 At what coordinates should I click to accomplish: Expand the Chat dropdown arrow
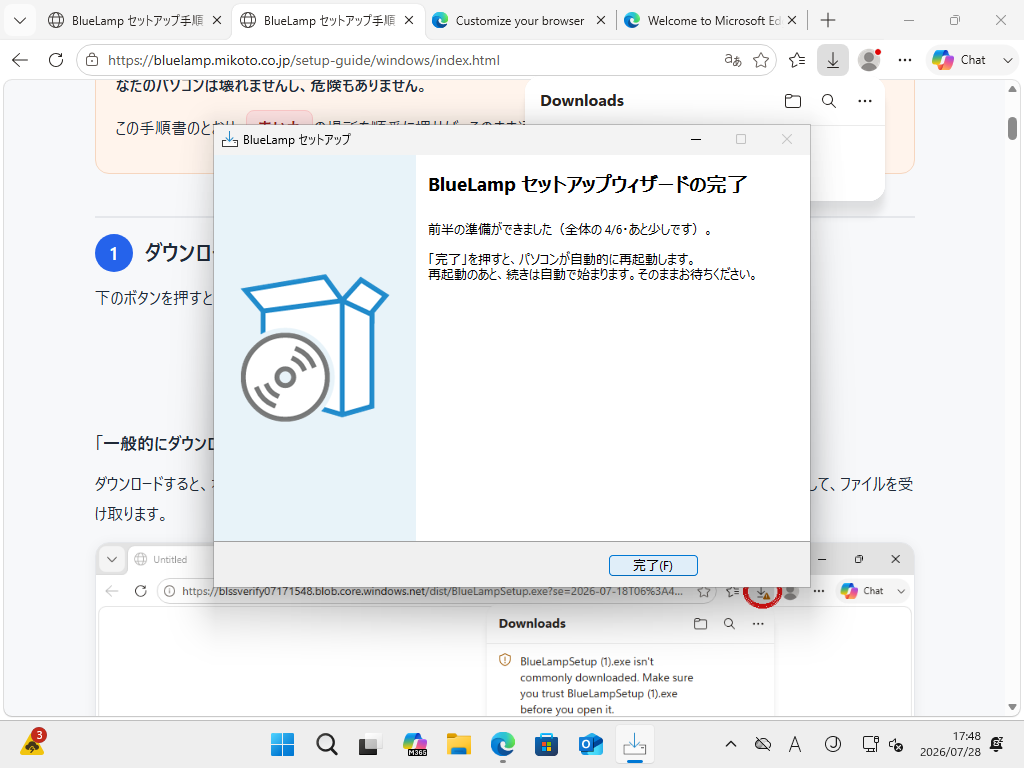pyautogui.click(x=1007, y=60)
